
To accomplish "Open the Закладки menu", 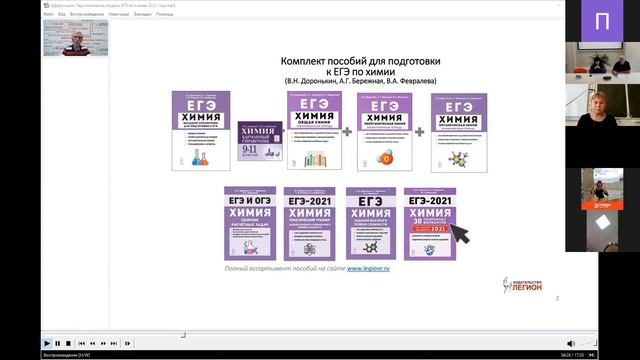I will tap(142, 14).
